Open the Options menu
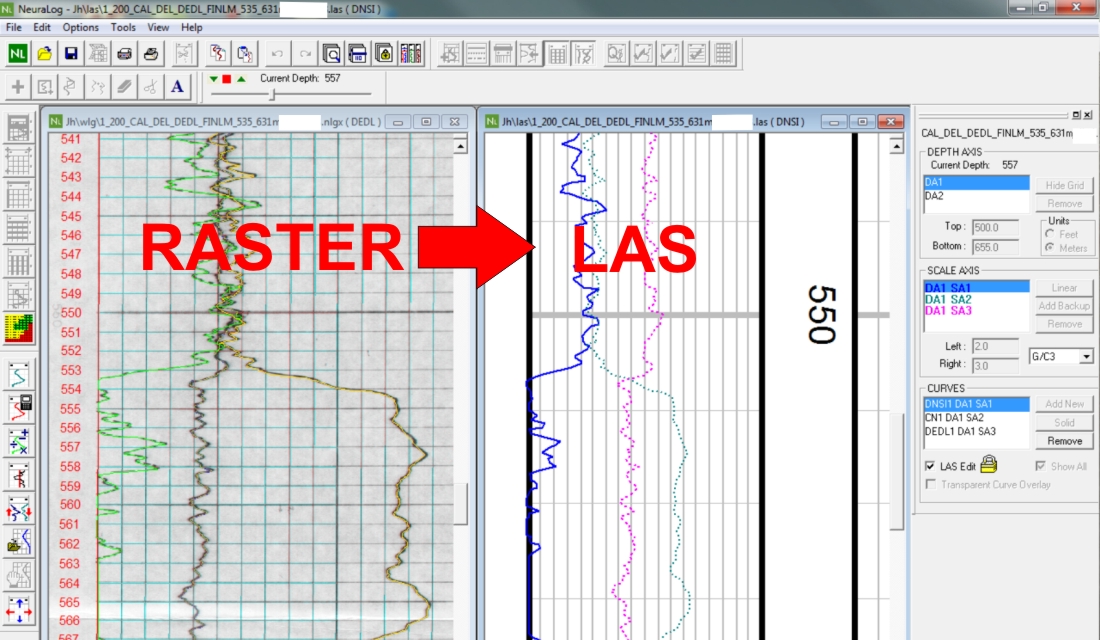This screenshot has height=640, width=1100. (x=81, y=27)
